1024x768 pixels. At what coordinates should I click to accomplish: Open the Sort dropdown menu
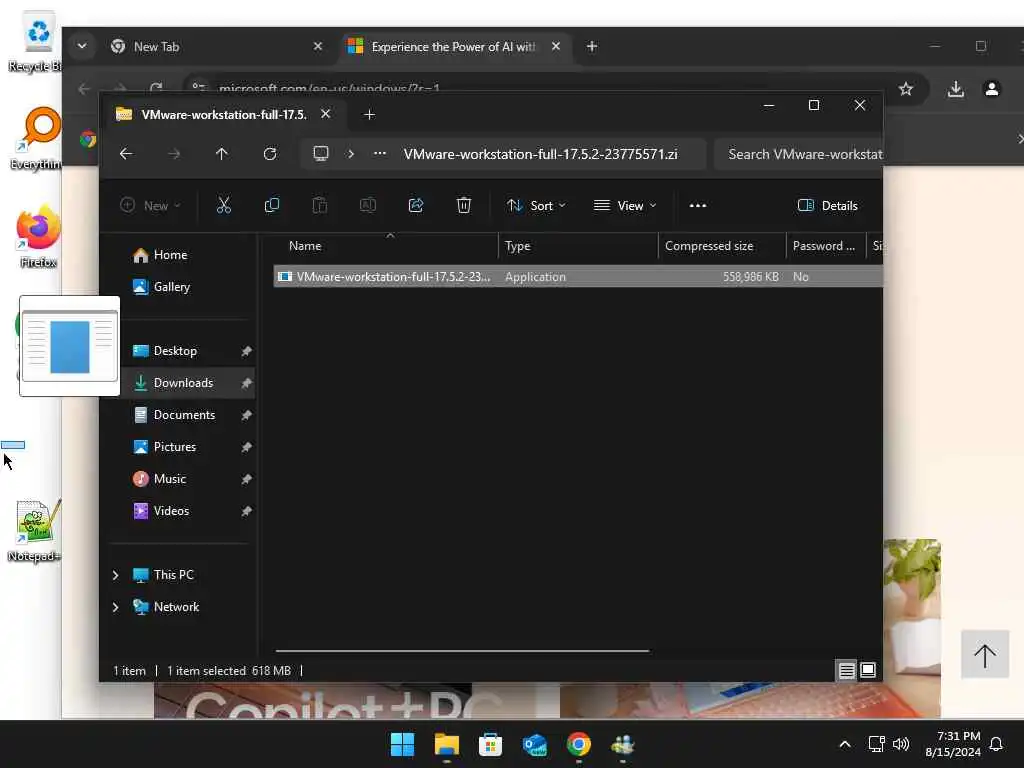536,205
